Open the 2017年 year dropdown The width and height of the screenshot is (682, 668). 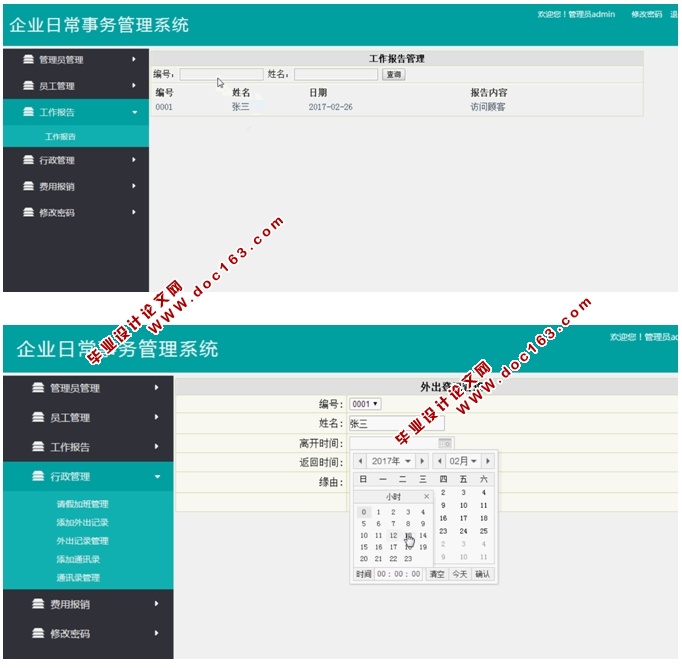(391, 461)
